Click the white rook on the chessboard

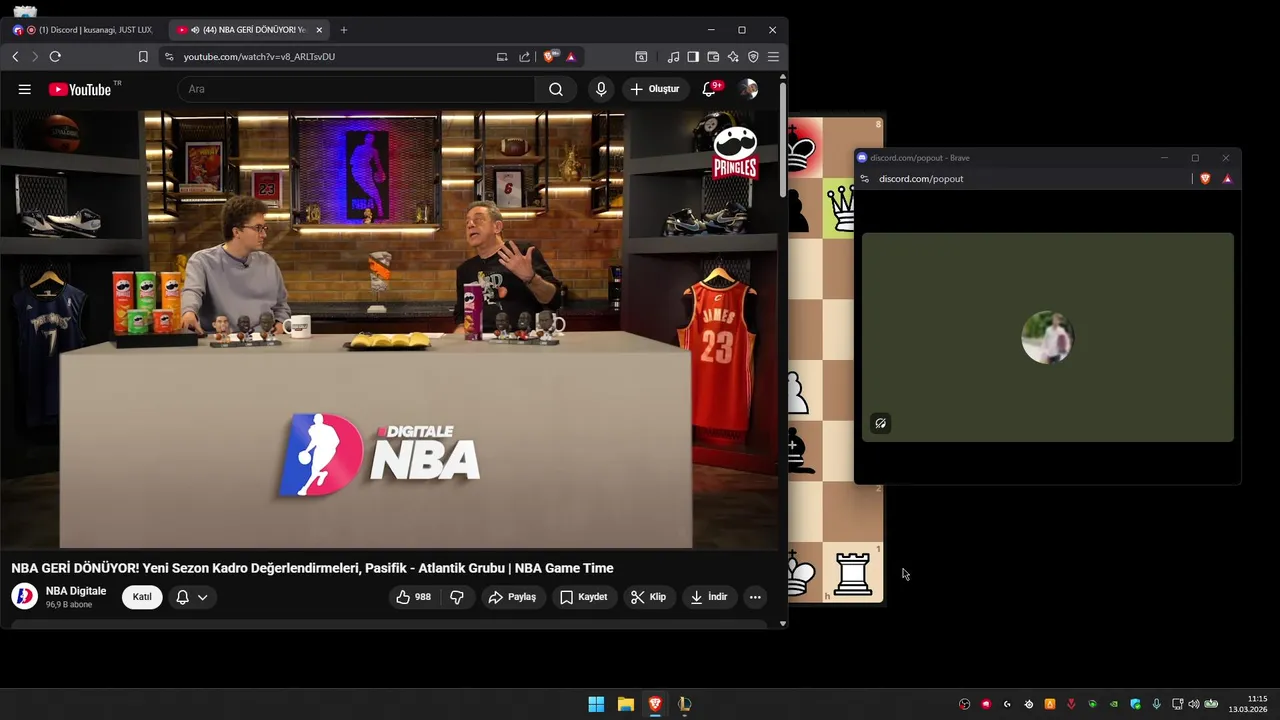click(x=853, y=573)
